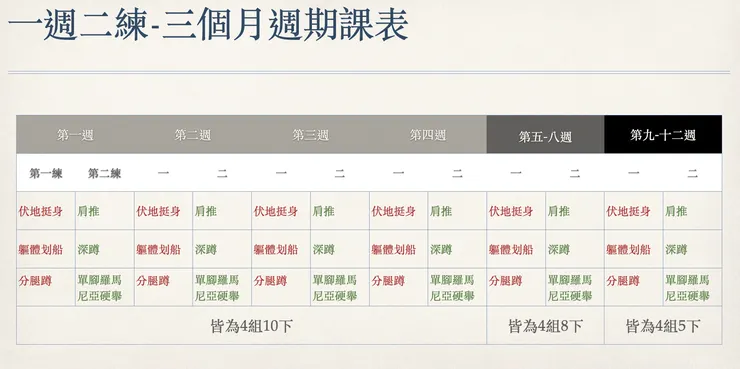Viewport: 740px width, 369px height.
Task: Pick 肩推 in the 第三週 column
Action: coord(324,211)
